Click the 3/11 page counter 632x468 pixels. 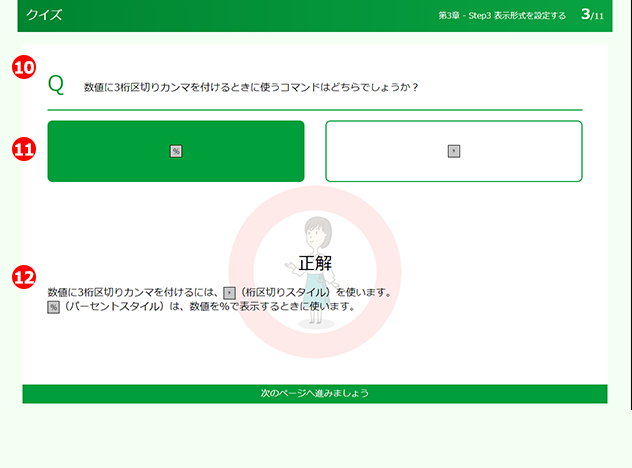[x=592, y=15]
